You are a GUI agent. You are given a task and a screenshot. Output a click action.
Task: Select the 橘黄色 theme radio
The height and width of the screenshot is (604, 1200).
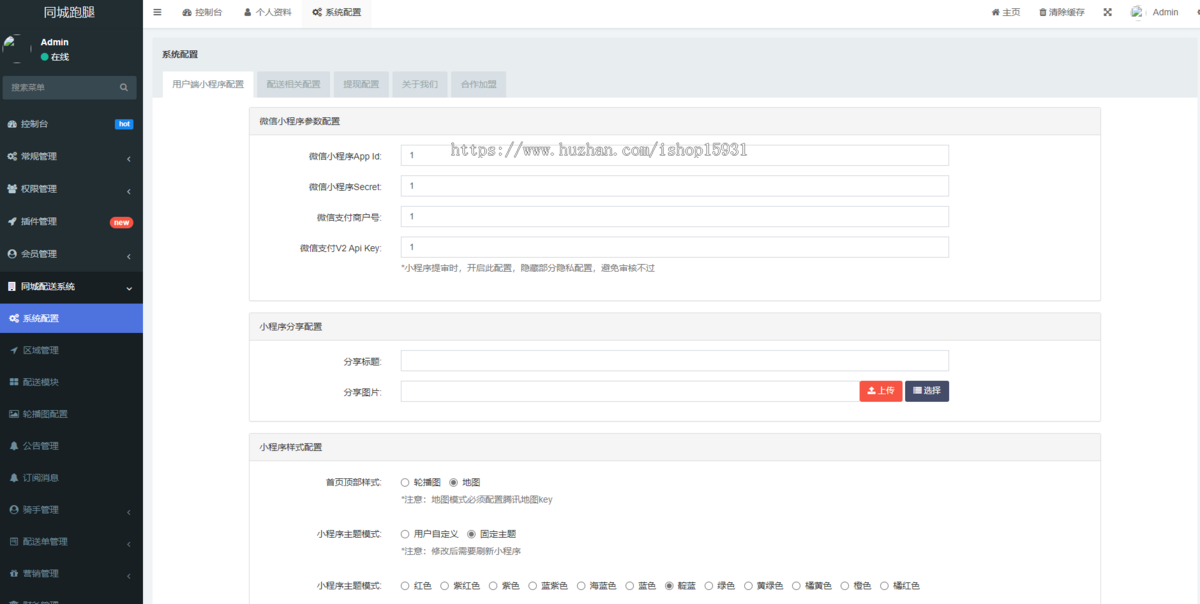(796, 586)
